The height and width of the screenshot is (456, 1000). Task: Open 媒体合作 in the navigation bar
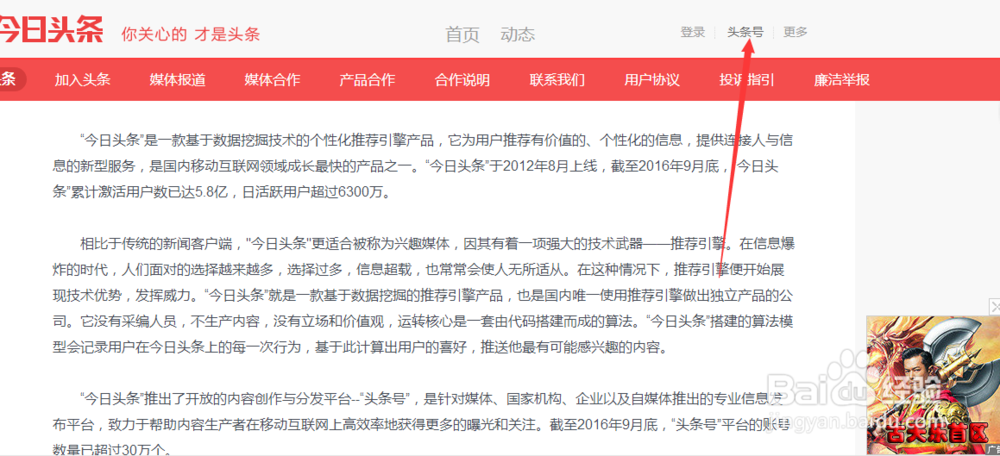pos(272,80)
